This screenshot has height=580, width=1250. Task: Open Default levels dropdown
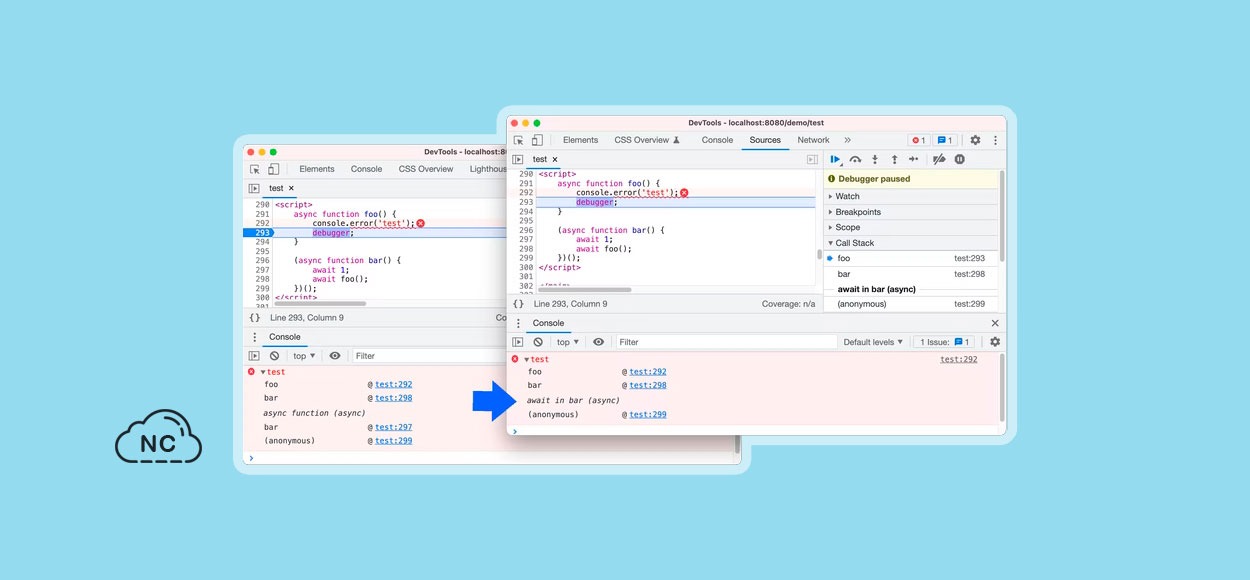(873, 342)
